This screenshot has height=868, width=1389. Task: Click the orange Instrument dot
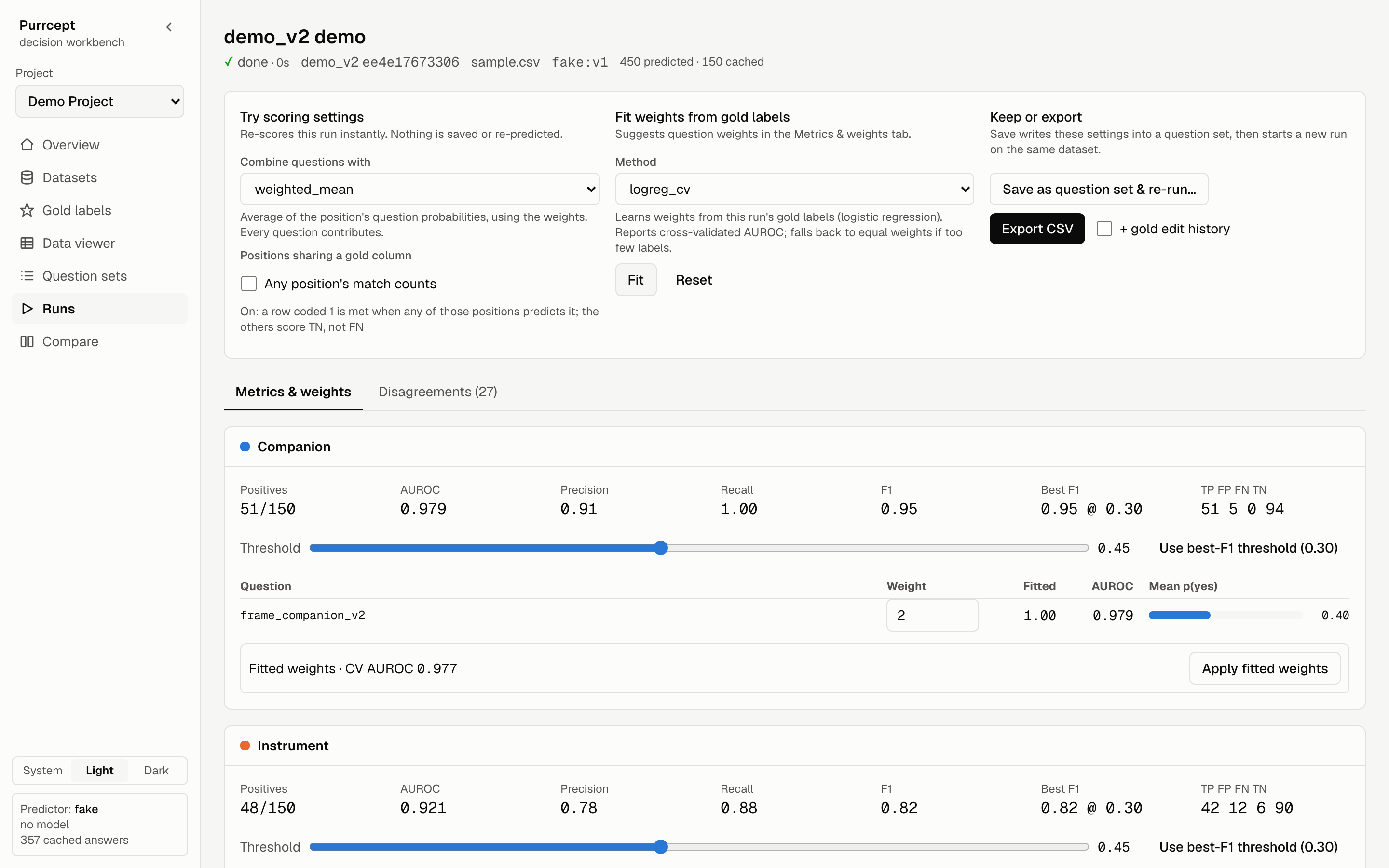[245, 746]
